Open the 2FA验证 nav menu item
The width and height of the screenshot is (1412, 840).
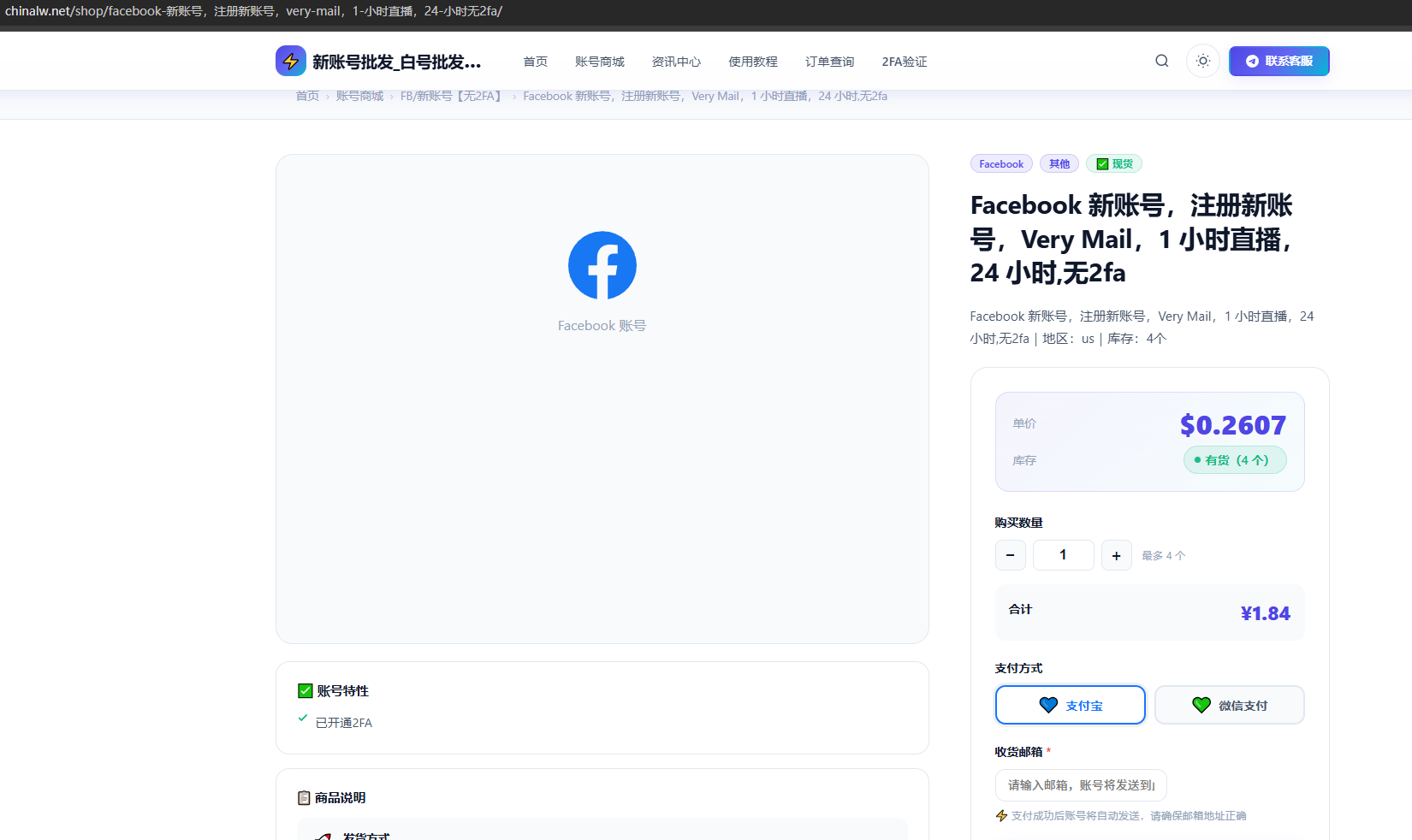coord(905,62)
